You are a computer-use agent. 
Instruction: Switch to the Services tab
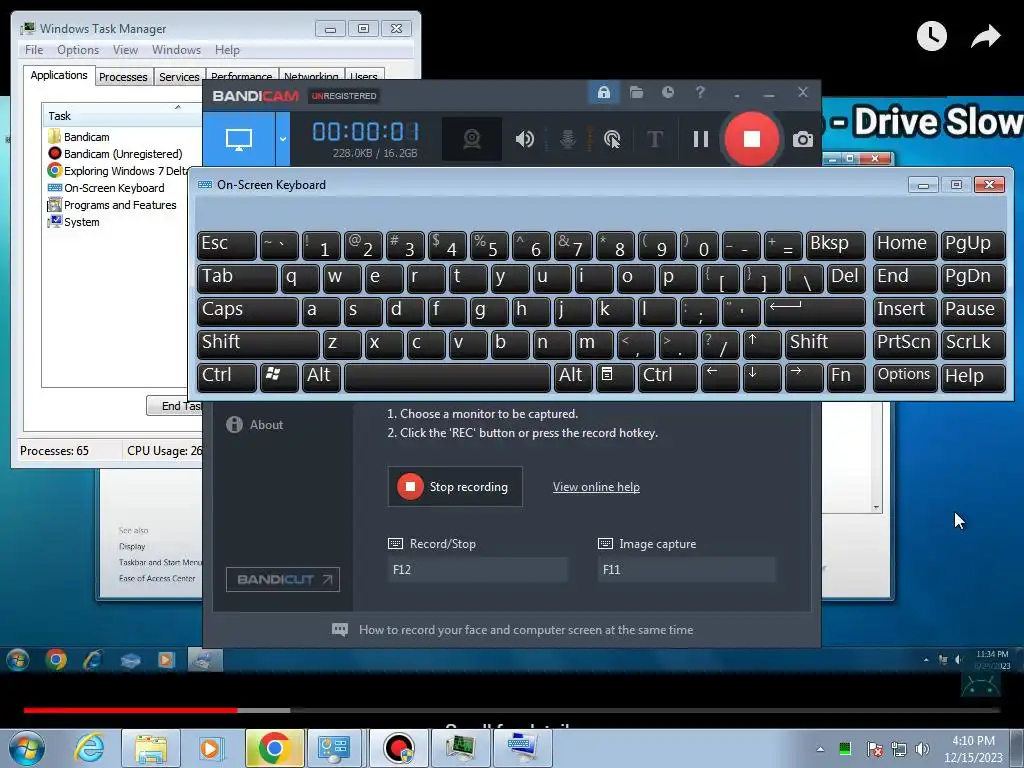(179, 77)
